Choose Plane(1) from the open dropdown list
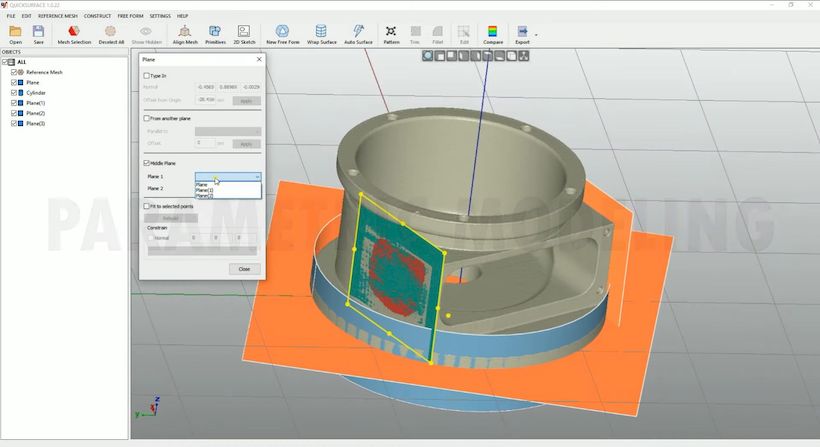The width and height of the screenshot is (820, 447). pos(228,190)
